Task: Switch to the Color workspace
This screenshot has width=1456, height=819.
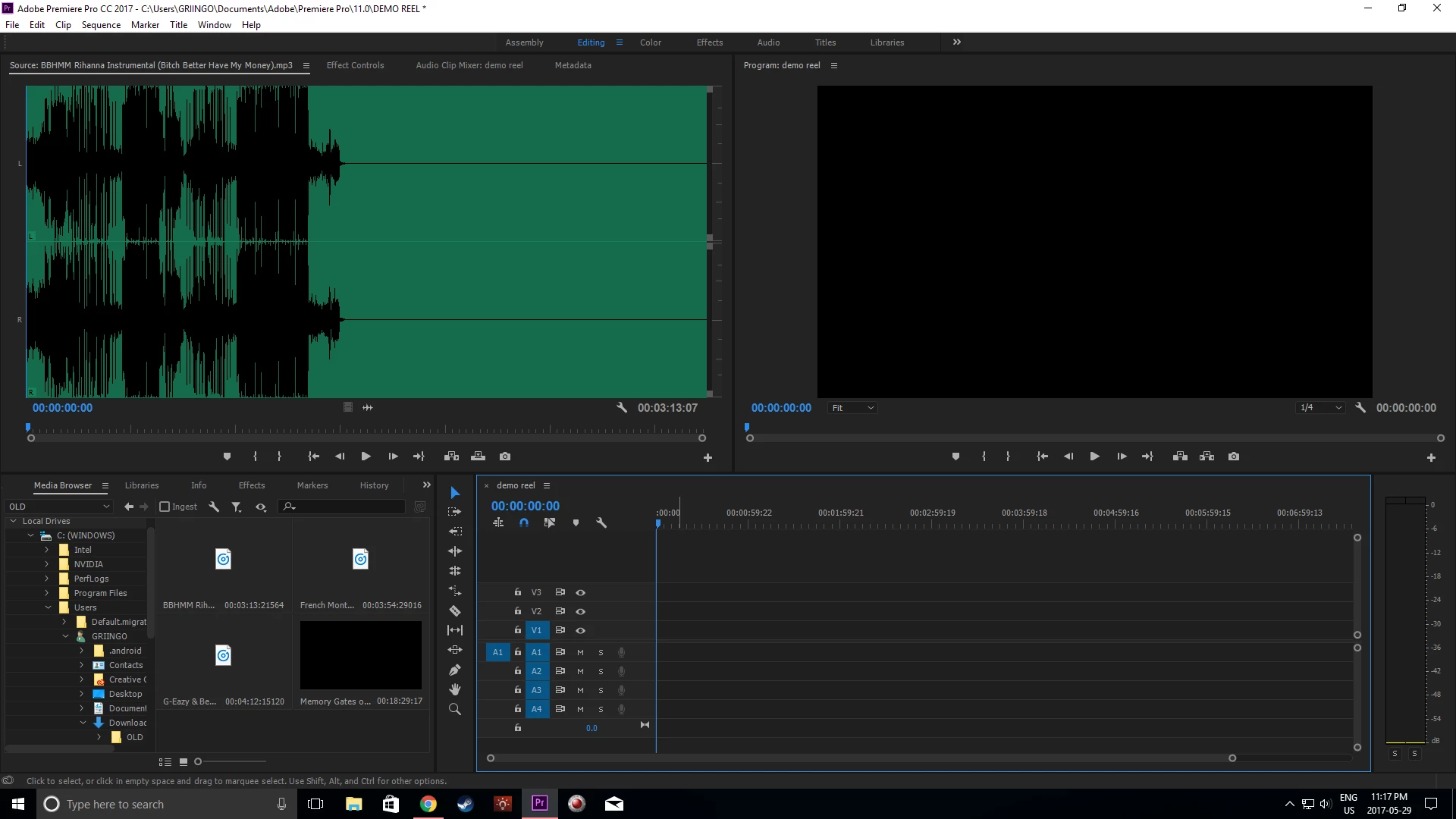Action: coord(650,42)
